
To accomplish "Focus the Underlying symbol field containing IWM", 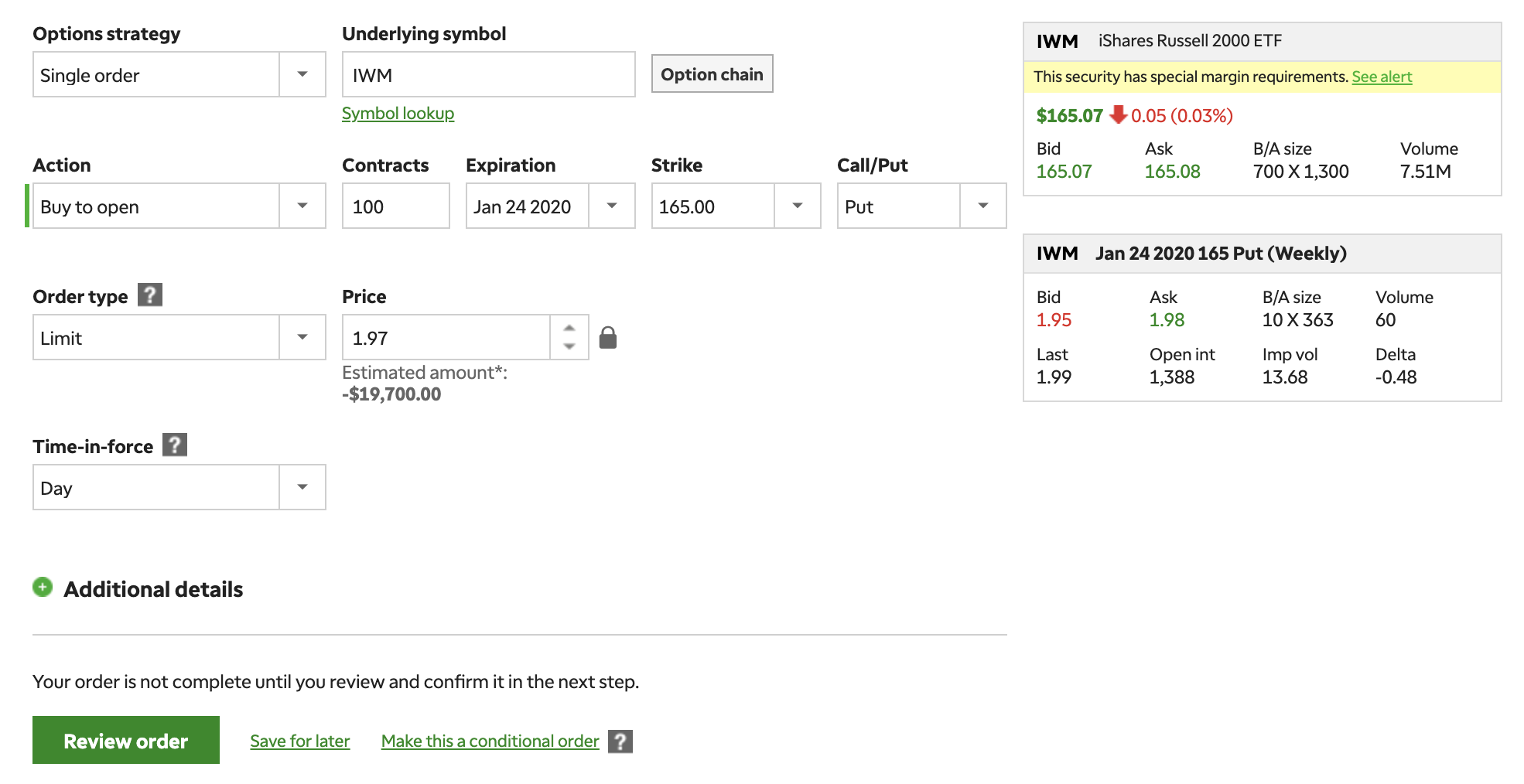I will (489, 75).
